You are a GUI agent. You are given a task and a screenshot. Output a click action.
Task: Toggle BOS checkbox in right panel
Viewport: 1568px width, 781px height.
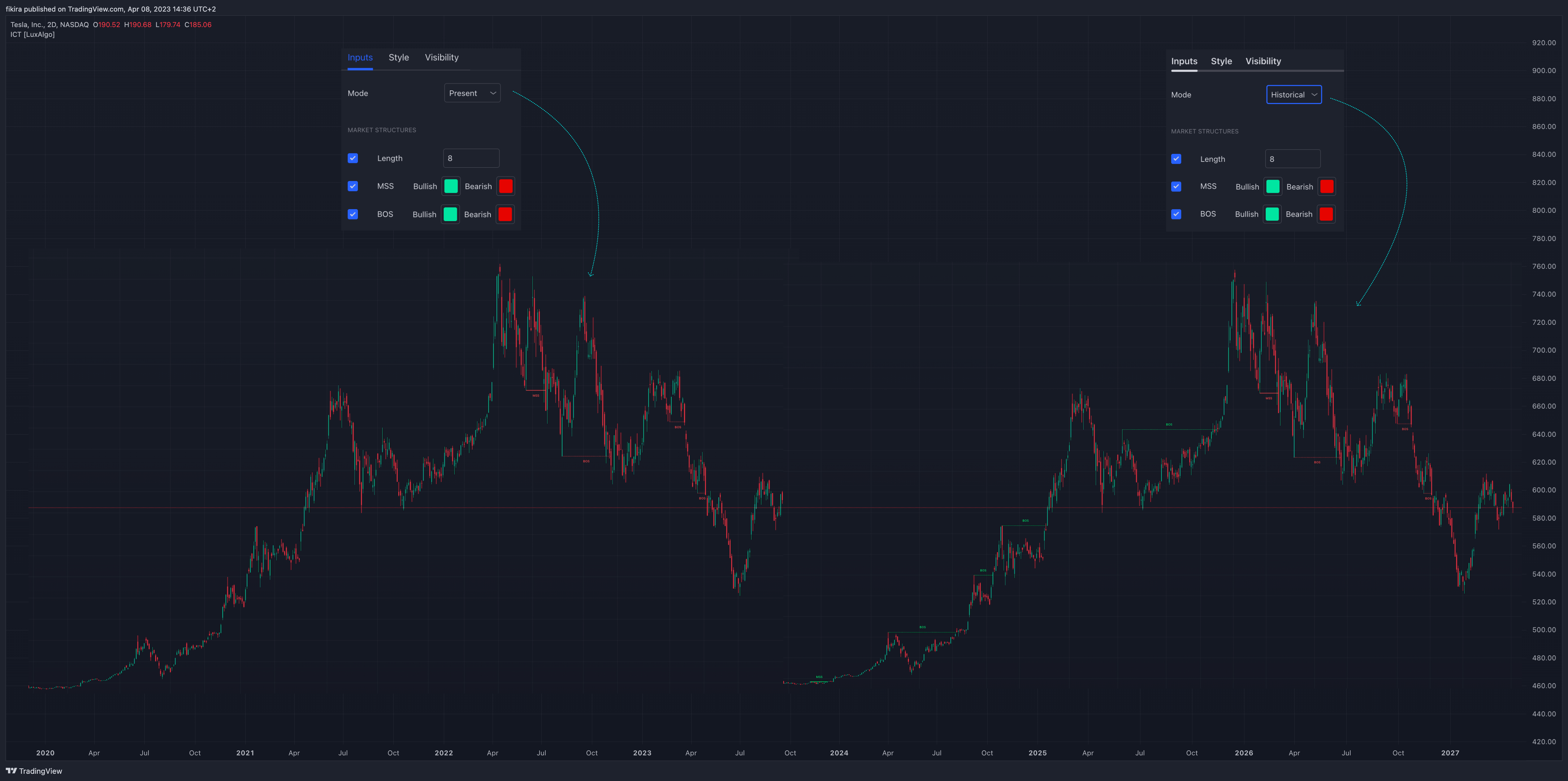pyautogui.click(x=1176, y=214)
